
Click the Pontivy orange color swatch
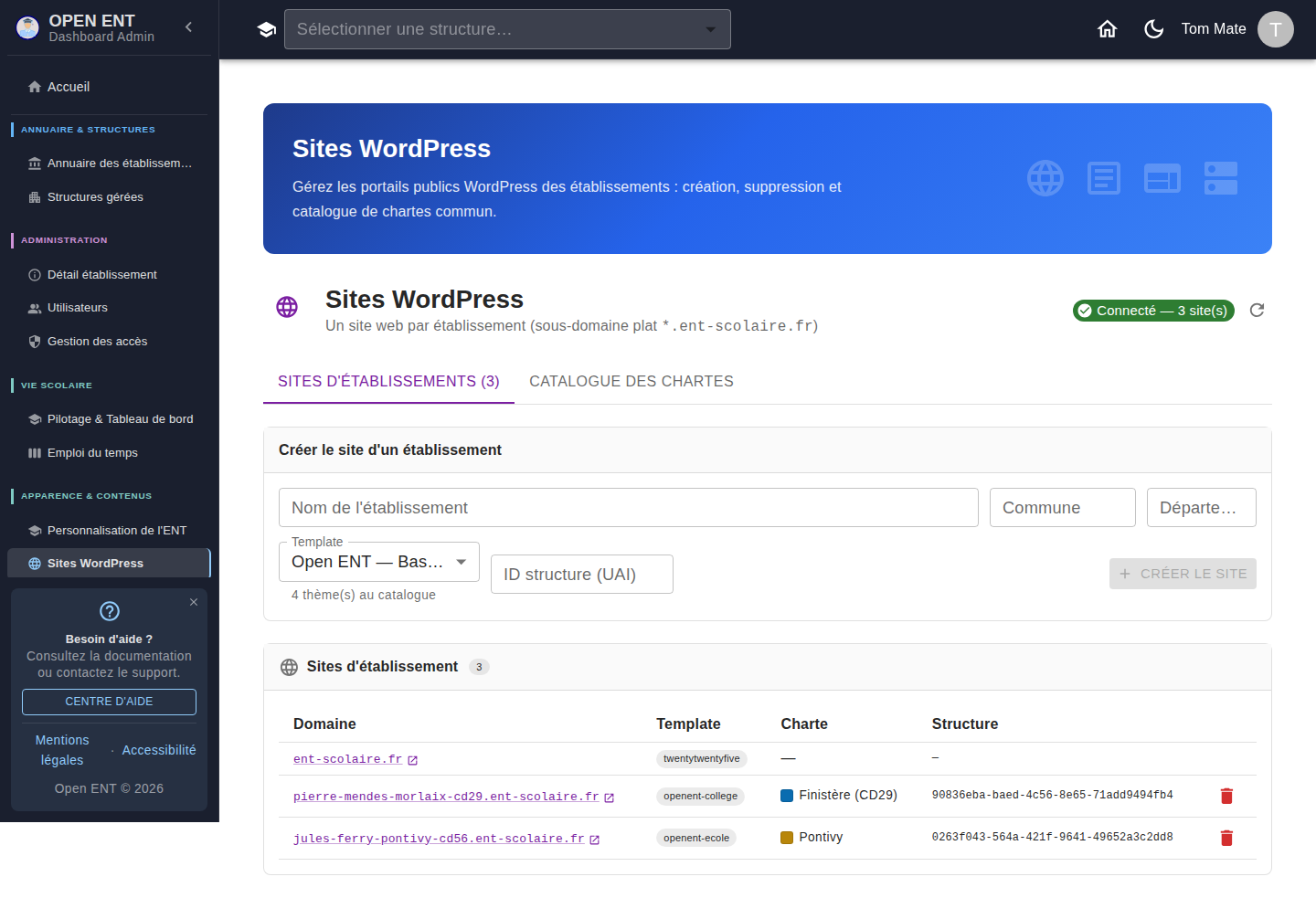click(x=787, y=838)
